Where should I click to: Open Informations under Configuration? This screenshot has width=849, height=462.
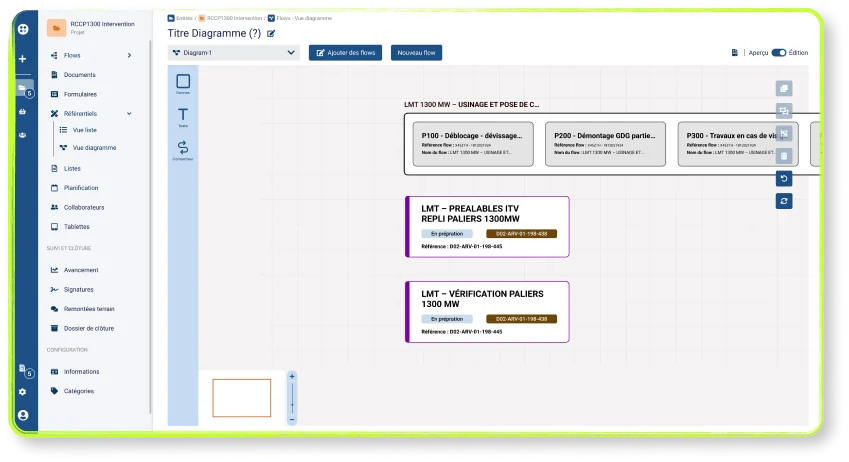(x=81, y=372)
